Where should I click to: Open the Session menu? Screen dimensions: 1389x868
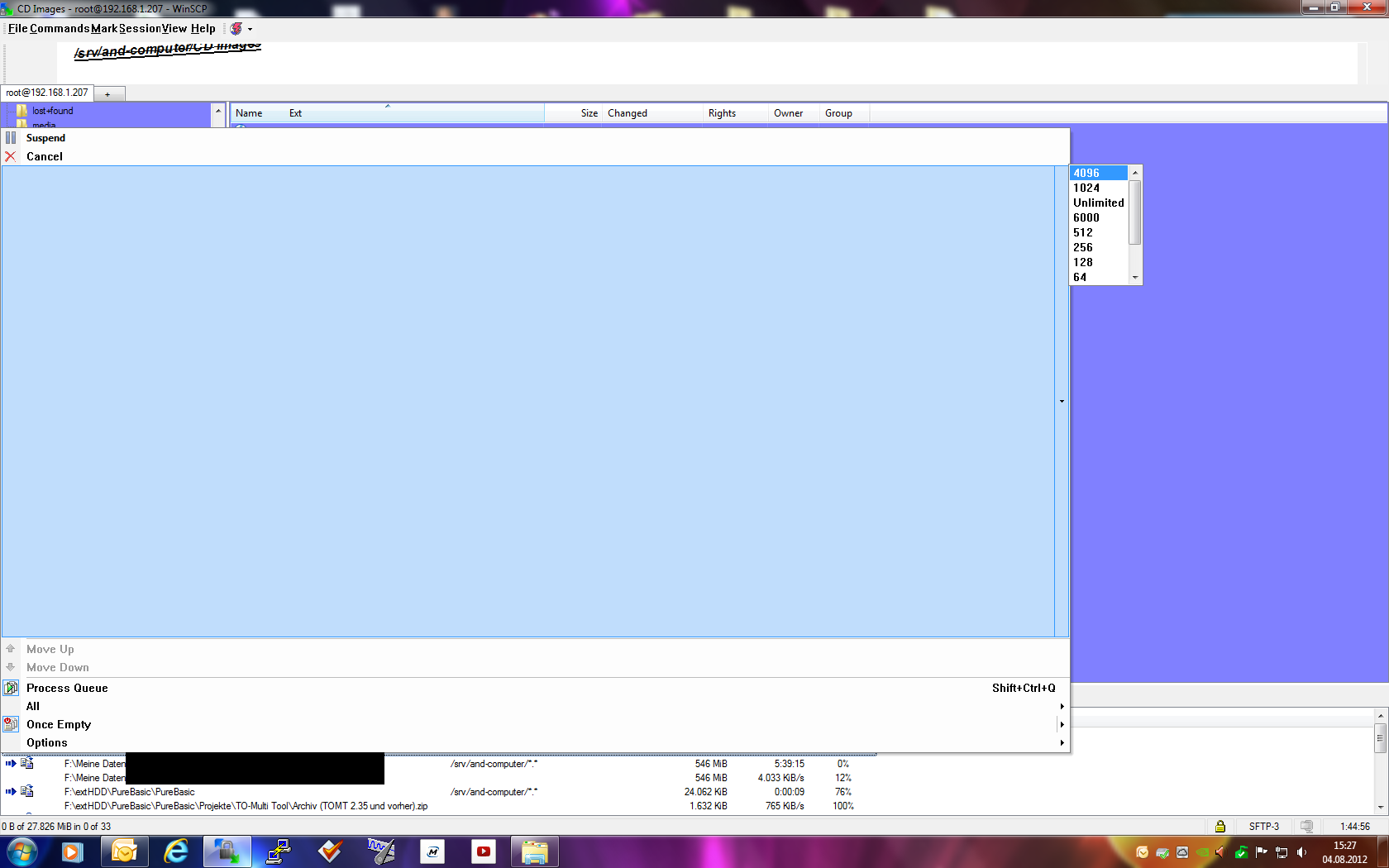(139, 29)
